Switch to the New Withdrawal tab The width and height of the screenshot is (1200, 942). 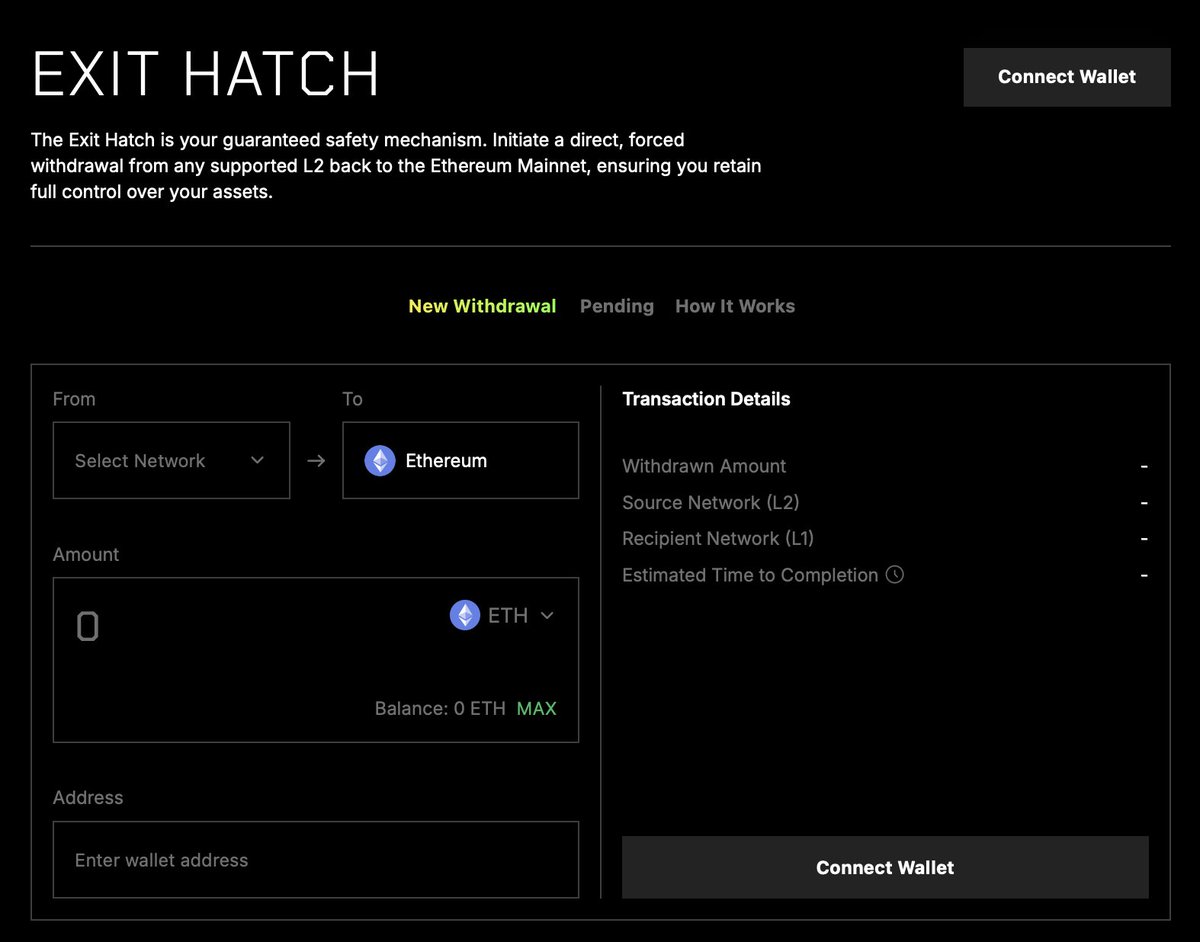482,306
